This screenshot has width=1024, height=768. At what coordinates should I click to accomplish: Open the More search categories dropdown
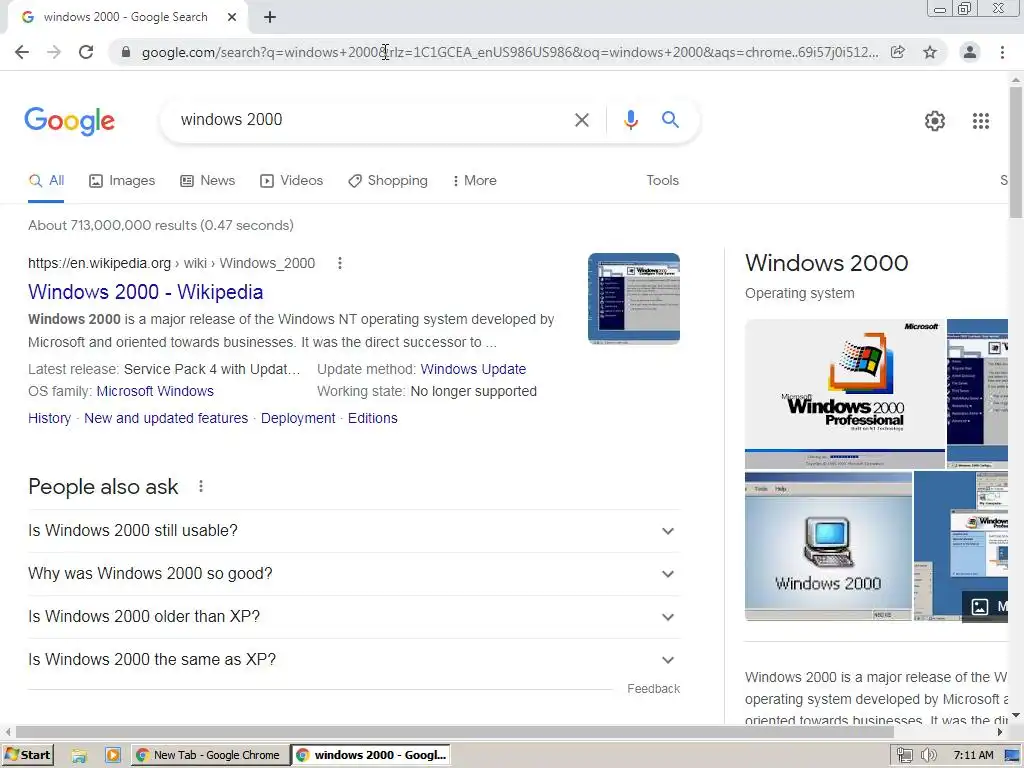pyautogui.click(x=475, y=181)
